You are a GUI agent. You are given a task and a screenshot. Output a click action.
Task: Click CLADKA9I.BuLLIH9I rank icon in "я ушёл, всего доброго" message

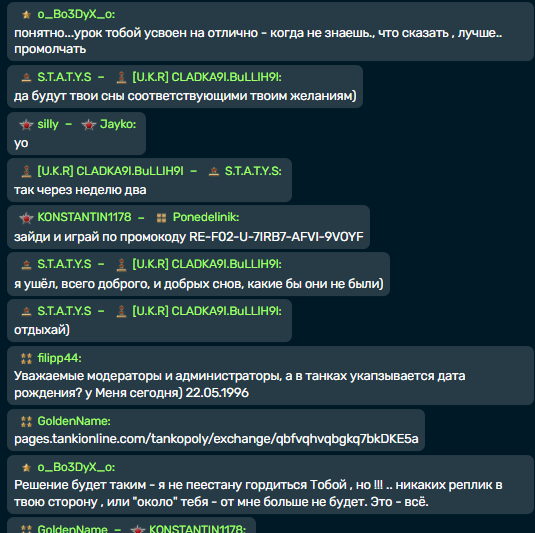point(121,264)
